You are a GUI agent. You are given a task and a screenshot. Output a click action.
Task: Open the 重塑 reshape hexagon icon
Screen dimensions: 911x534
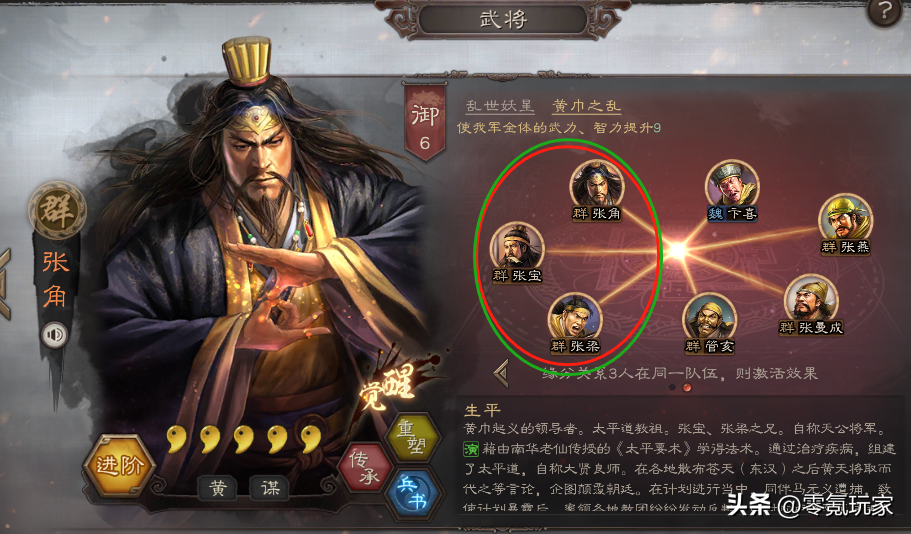[413, 436]
